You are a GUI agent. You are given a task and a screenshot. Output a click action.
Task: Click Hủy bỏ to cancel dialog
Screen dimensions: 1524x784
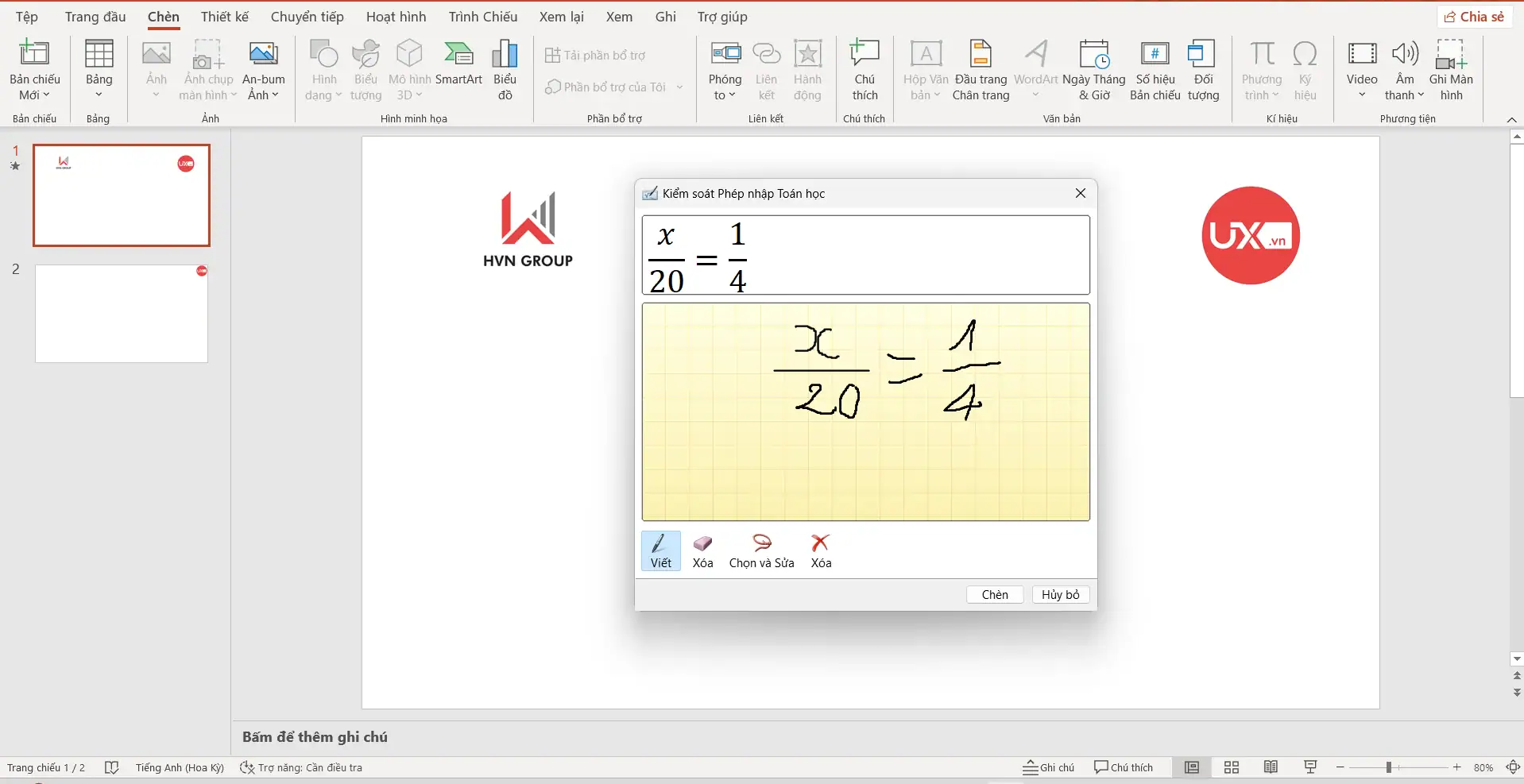(1060, 595)
